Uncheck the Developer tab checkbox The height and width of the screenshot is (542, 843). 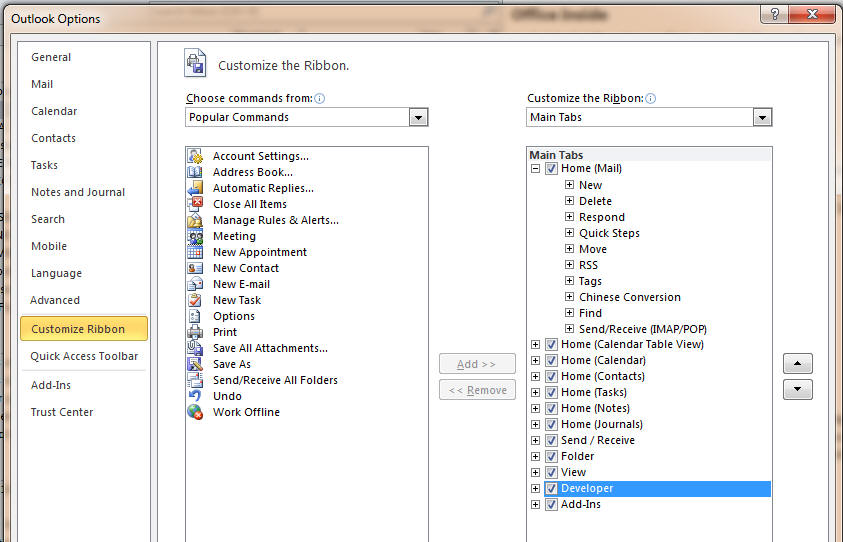tap(551, 489)
